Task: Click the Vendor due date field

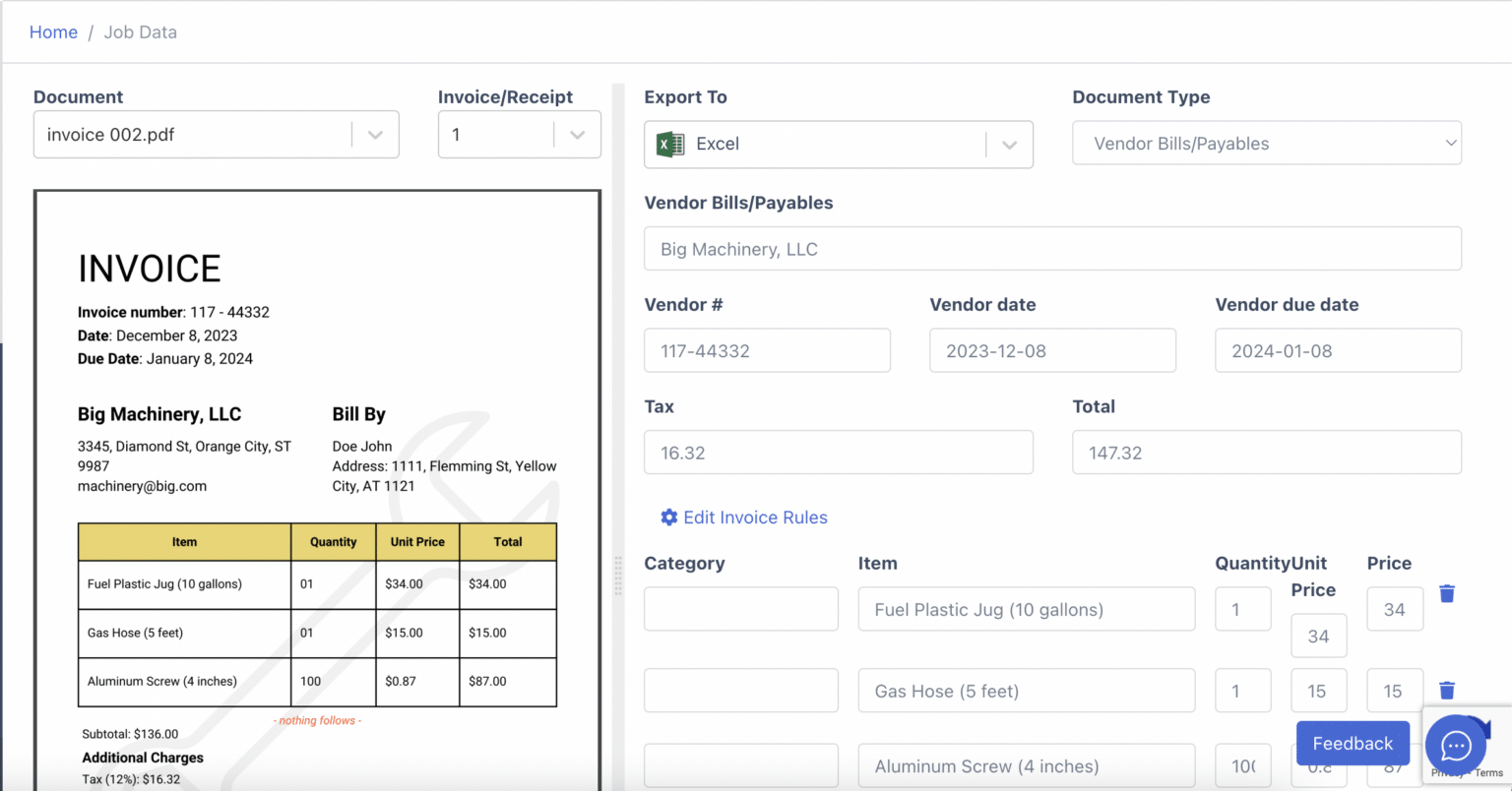Action: [x=1337, y=350]
